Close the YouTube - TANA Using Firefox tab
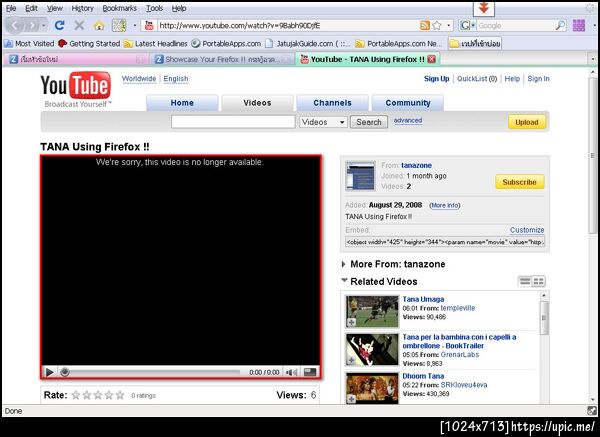This screenshot has width=600, height=437. pos(432,59)
